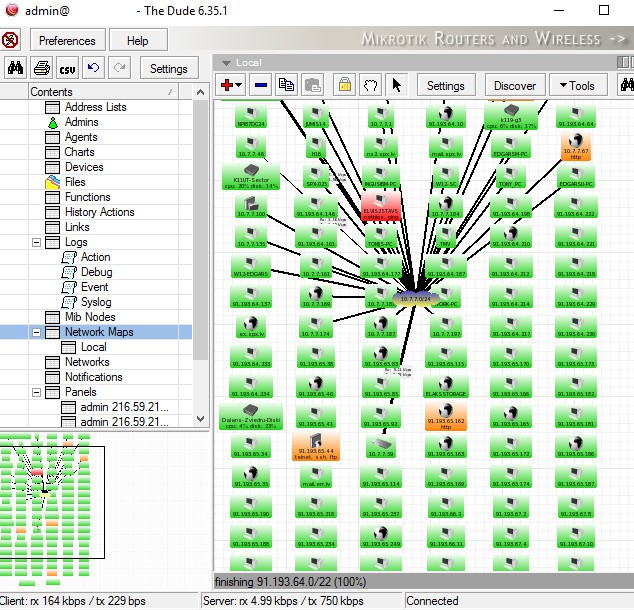Select Links in the Contents tree
634x610 pixels.
77,226
